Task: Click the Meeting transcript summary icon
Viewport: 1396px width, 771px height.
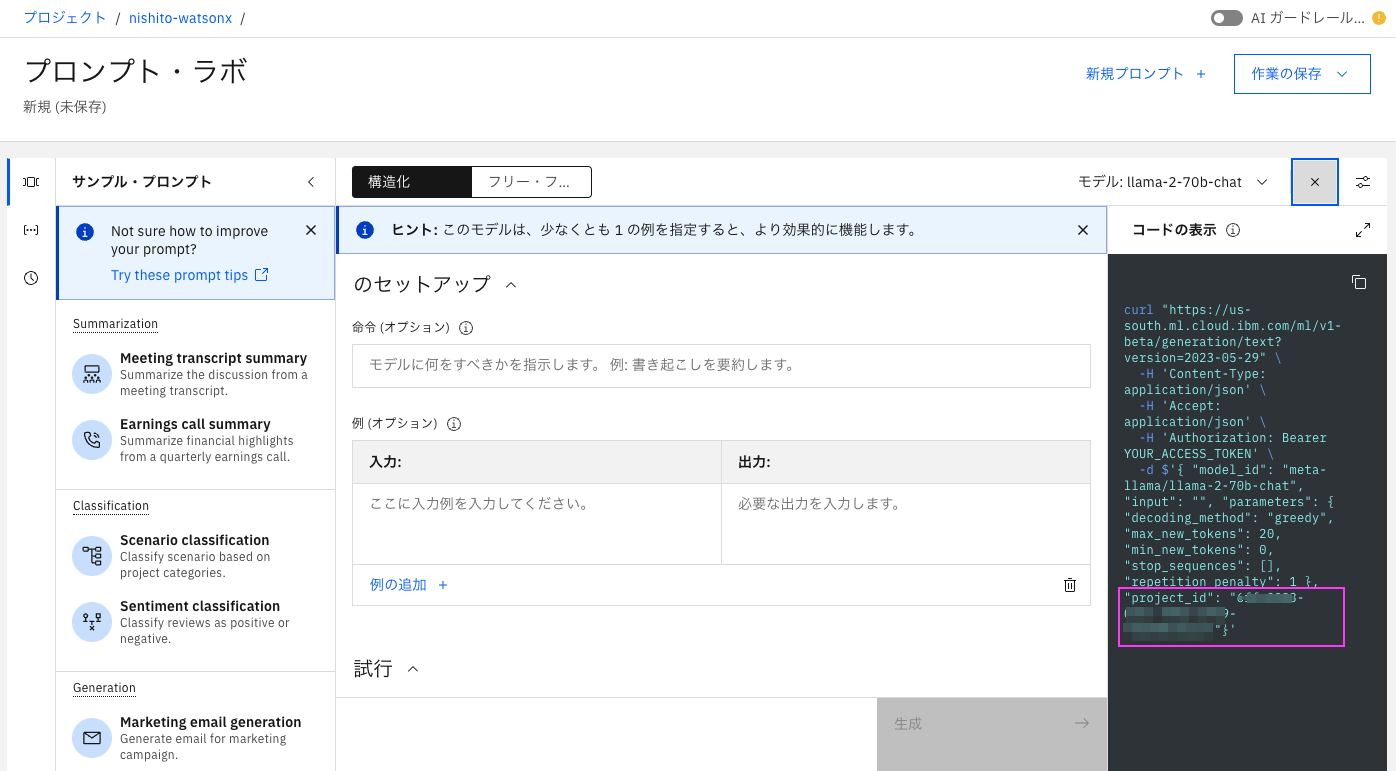Action: (92, 374)
